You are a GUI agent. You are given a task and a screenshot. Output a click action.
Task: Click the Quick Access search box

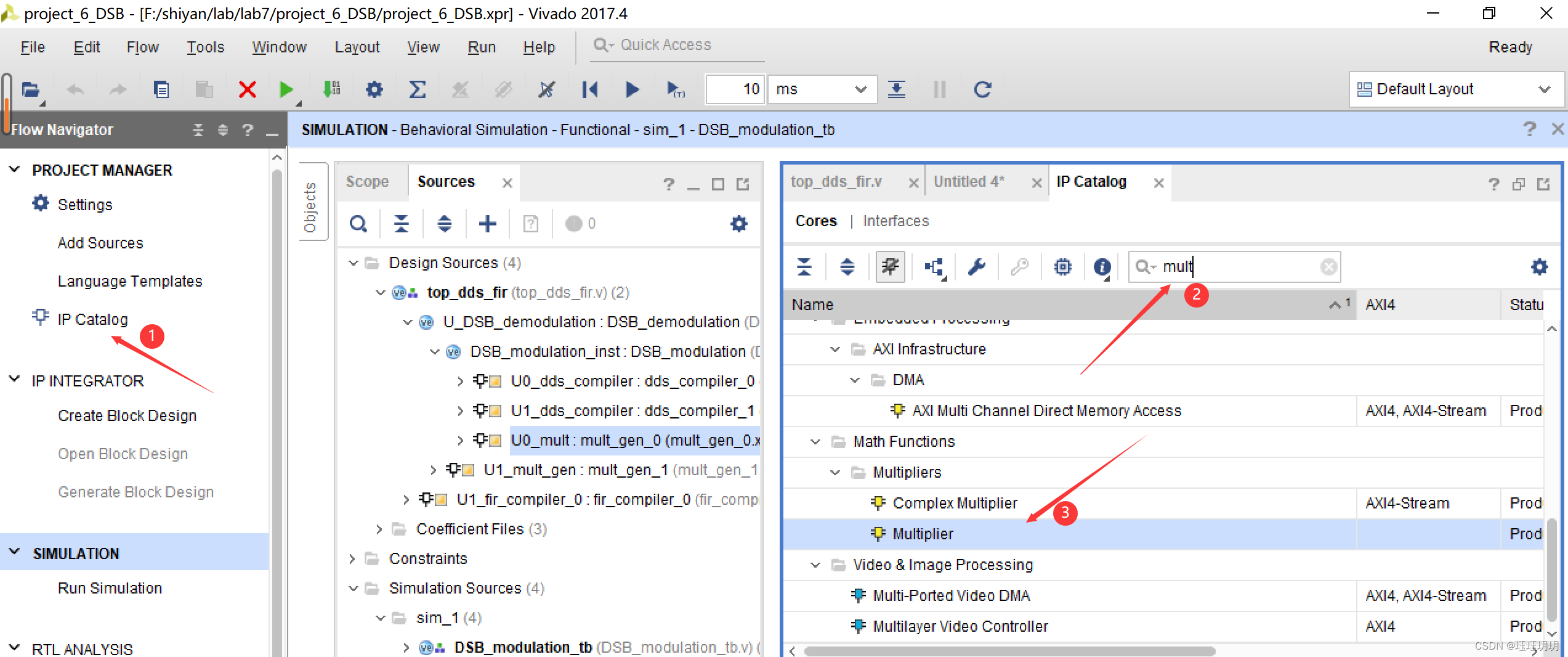pos(677,45)
